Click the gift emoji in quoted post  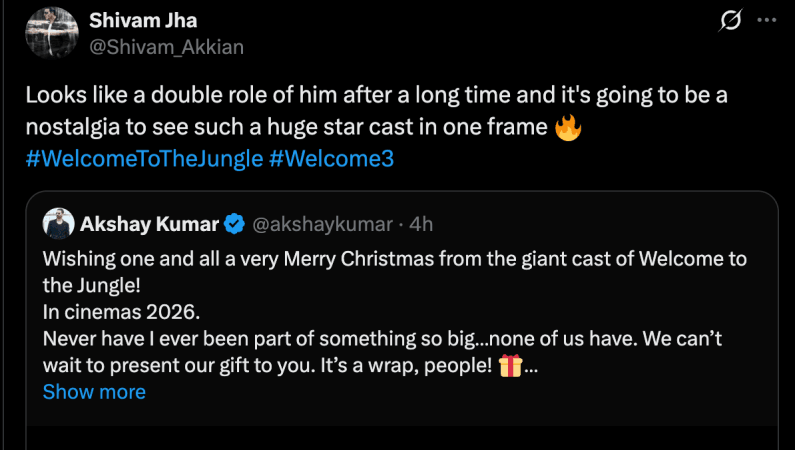[510, 365]
